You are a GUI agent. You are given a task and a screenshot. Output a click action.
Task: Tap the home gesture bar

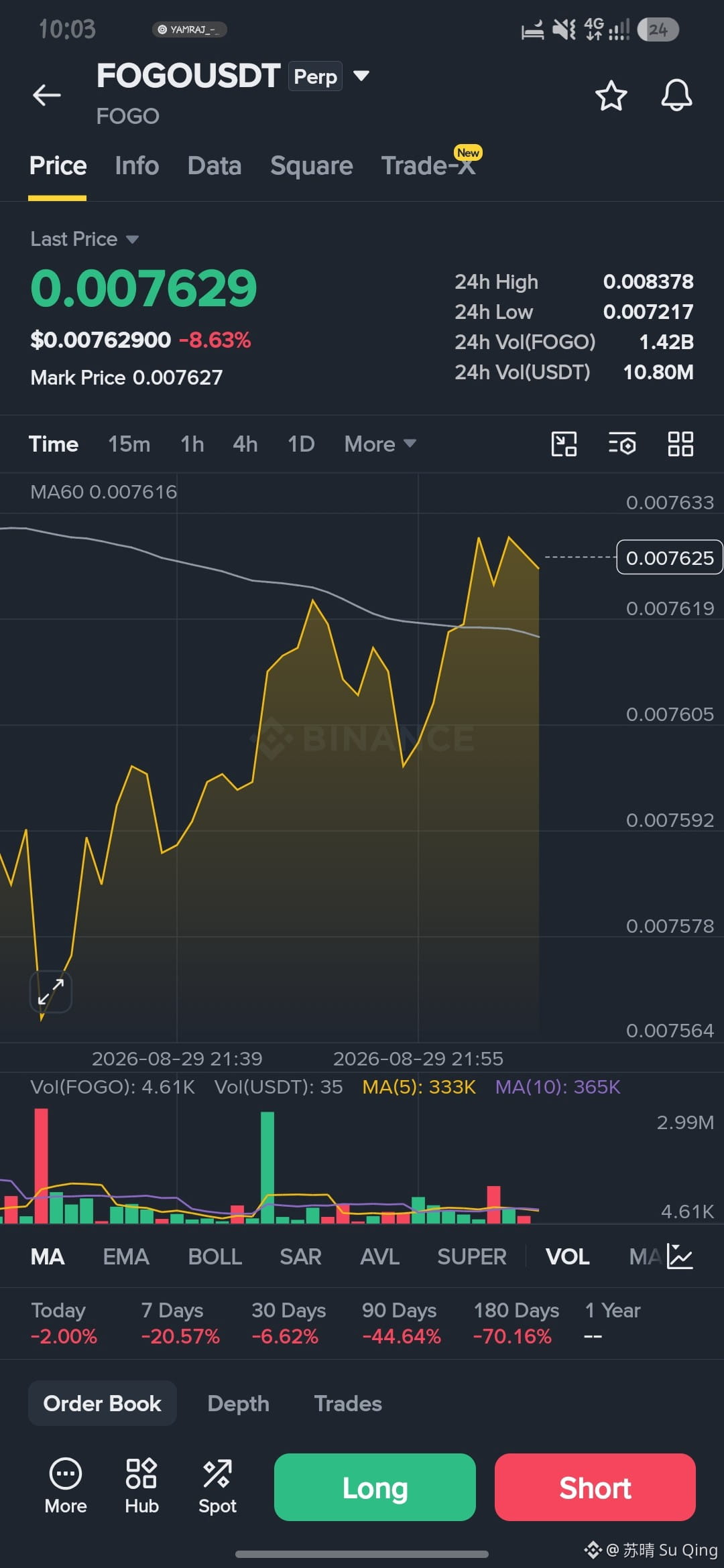point(362,1554)
